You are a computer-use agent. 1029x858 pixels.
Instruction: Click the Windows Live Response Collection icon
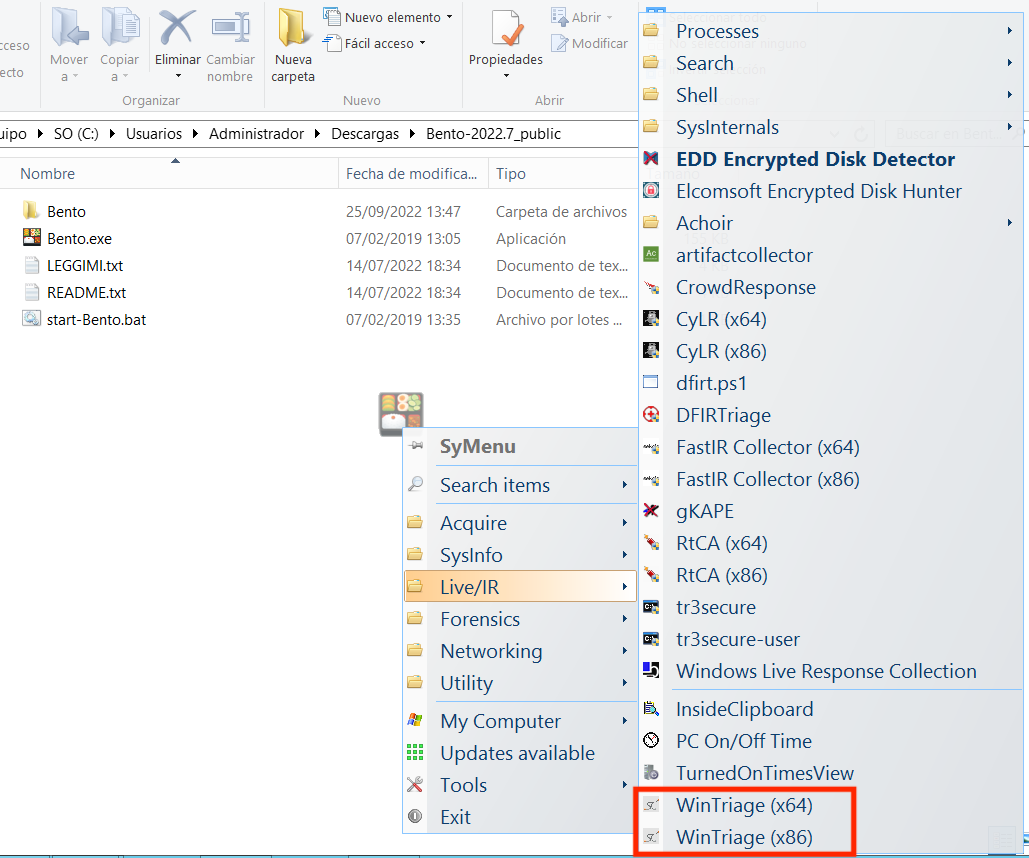pyautogui.click(x=651, y=670)
